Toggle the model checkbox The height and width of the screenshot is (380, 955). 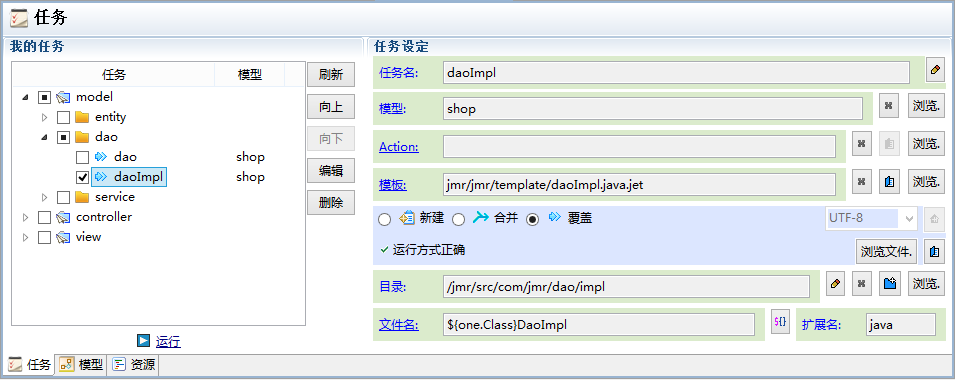44,97
